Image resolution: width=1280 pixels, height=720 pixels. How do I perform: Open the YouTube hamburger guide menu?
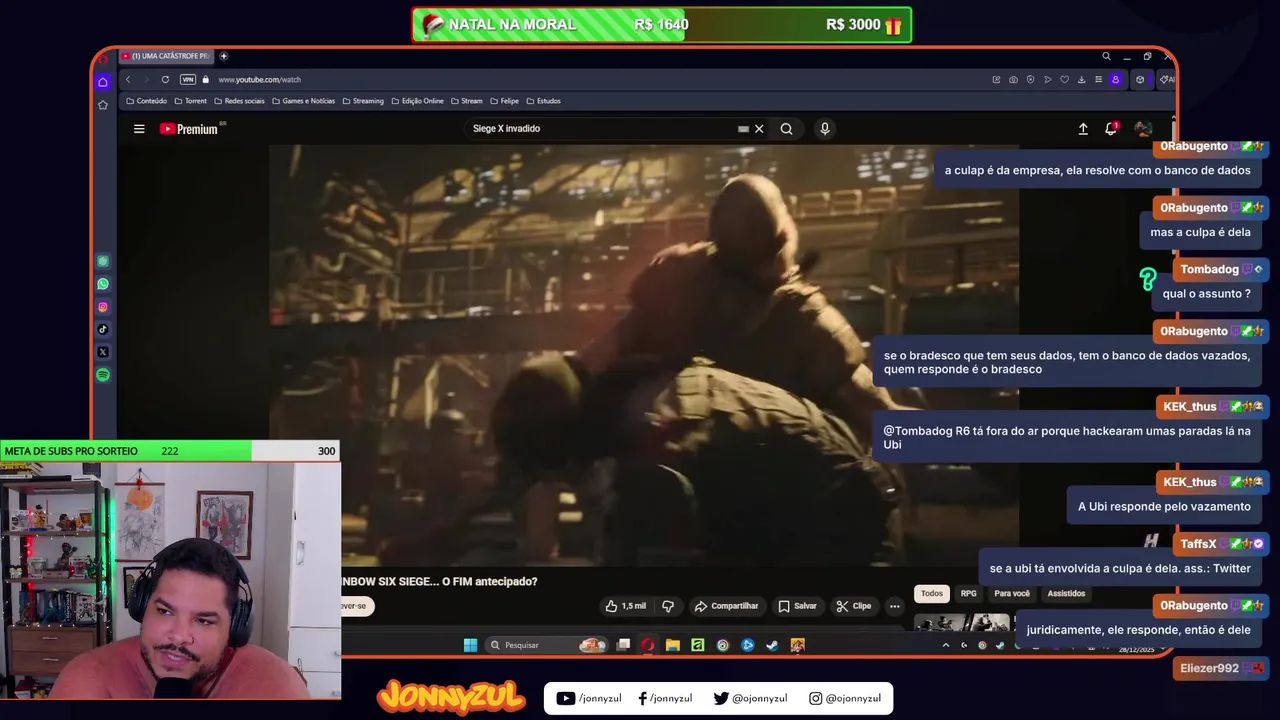(139, 129)
